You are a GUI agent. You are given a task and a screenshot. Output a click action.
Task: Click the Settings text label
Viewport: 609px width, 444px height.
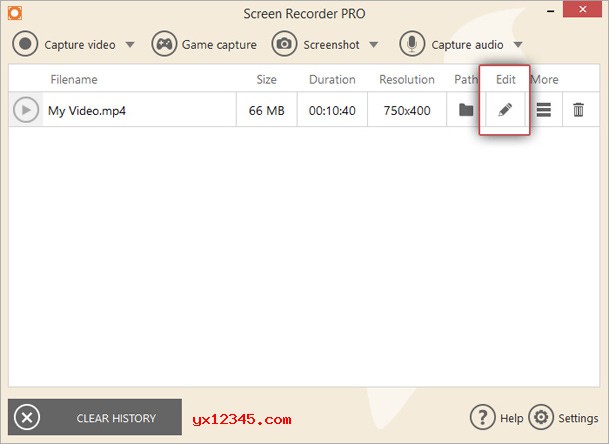(578, 418)
